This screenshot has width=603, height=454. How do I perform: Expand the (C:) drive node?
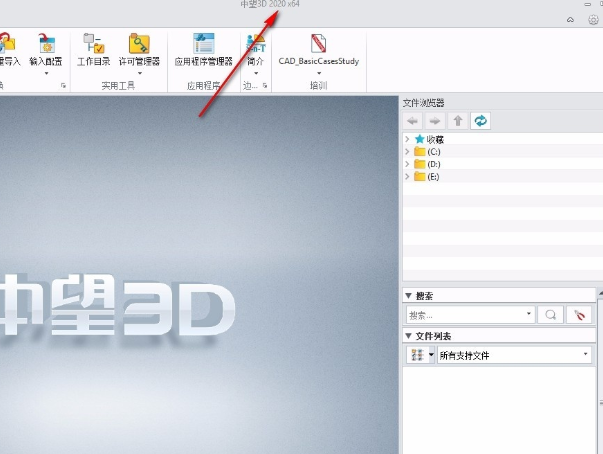point(407,151)
